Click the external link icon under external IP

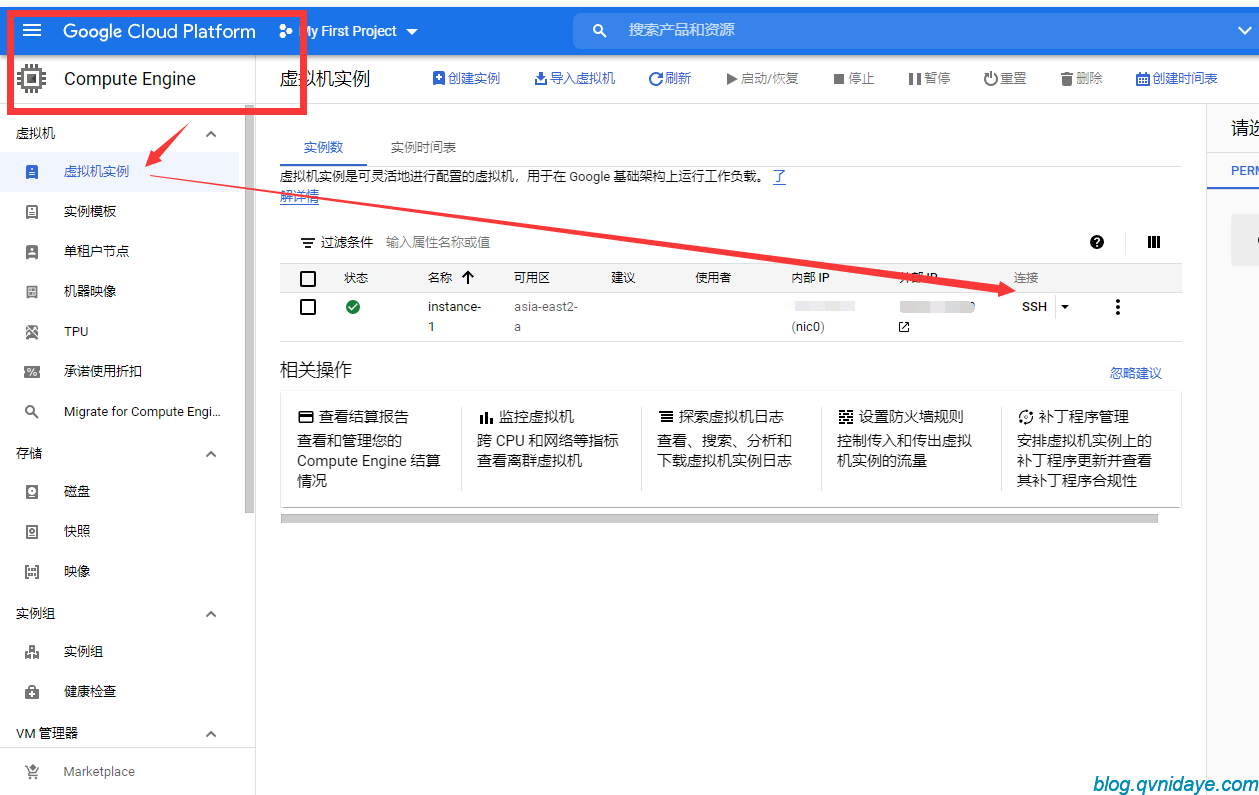coord(904,327)
